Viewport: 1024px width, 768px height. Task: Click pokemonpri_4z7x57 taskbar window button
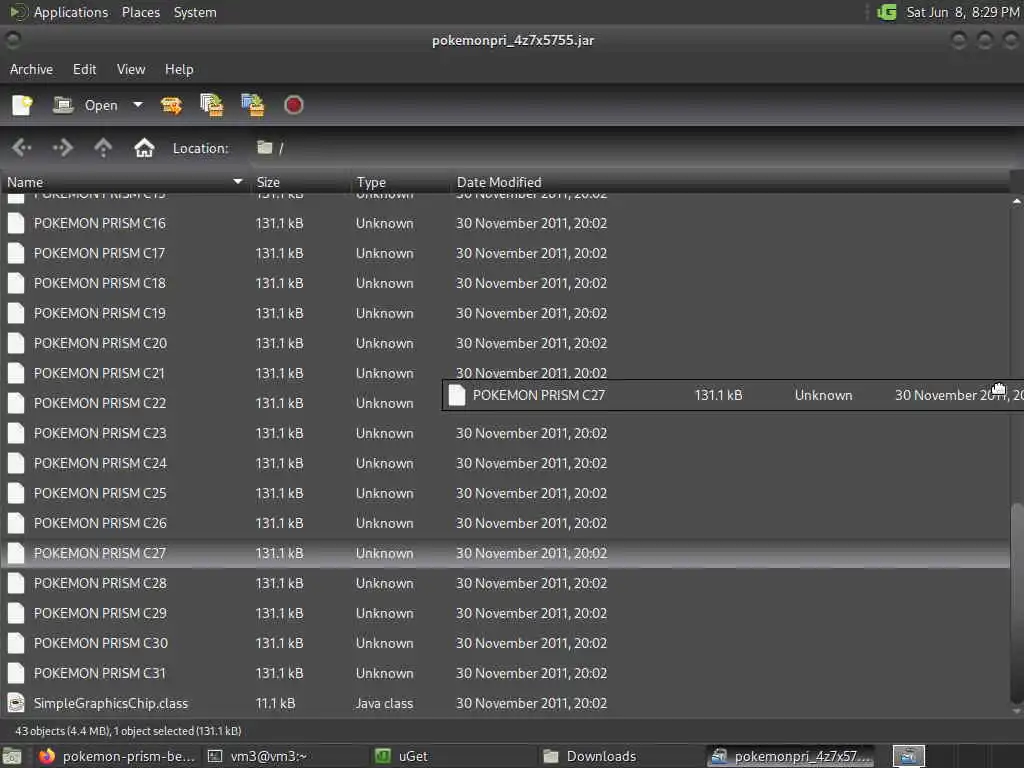792,756
